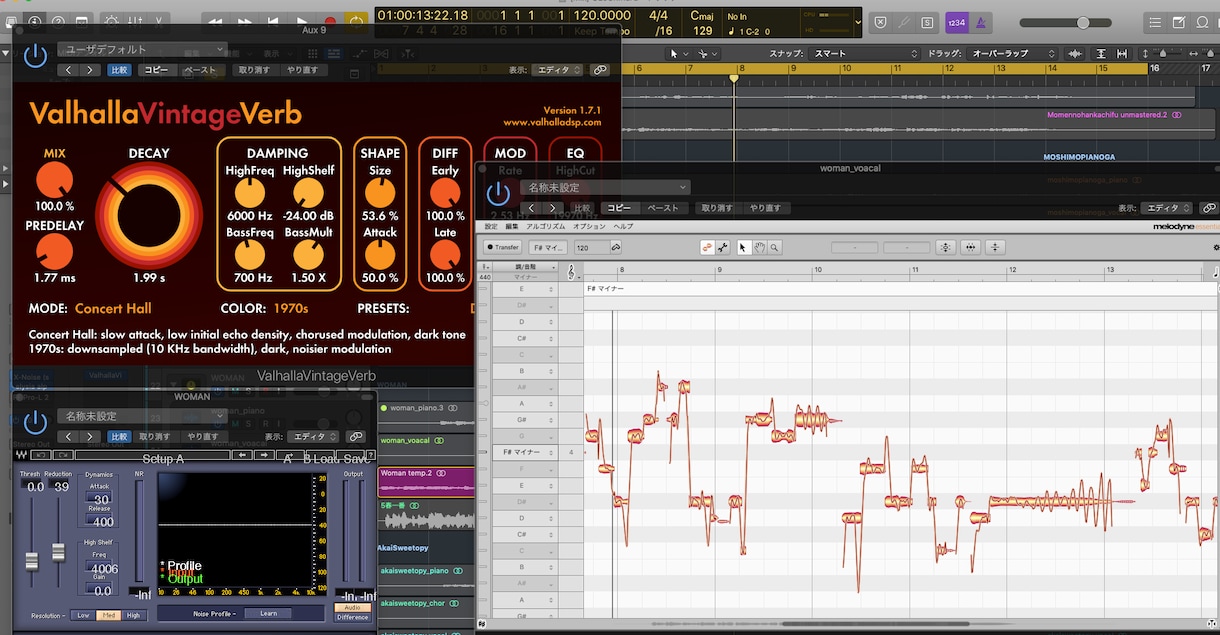Click Melodyne pitch tool icon
Viewport: 1220px width, 635px height.
[706, 247]
